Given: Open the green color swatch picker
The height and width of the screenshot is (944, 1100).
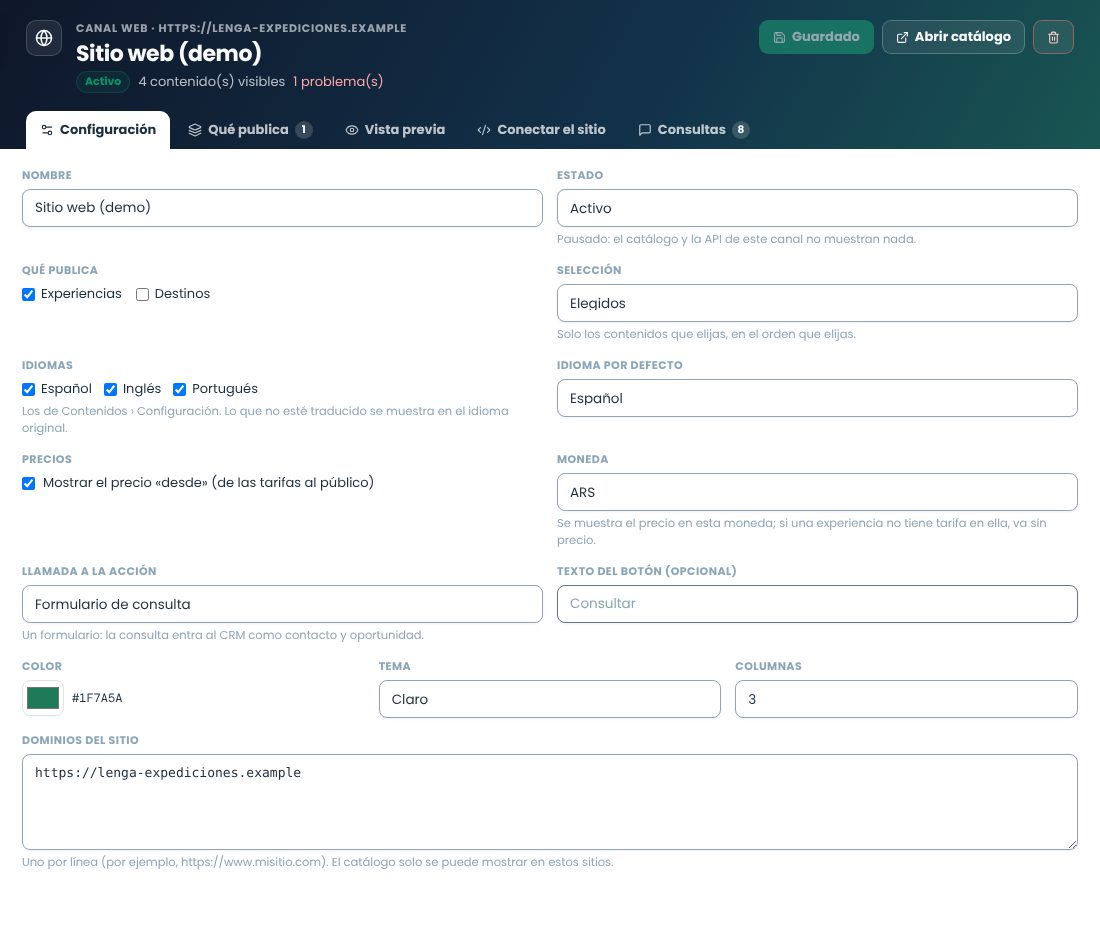Looking at the screenshot, I should point(43,698).
